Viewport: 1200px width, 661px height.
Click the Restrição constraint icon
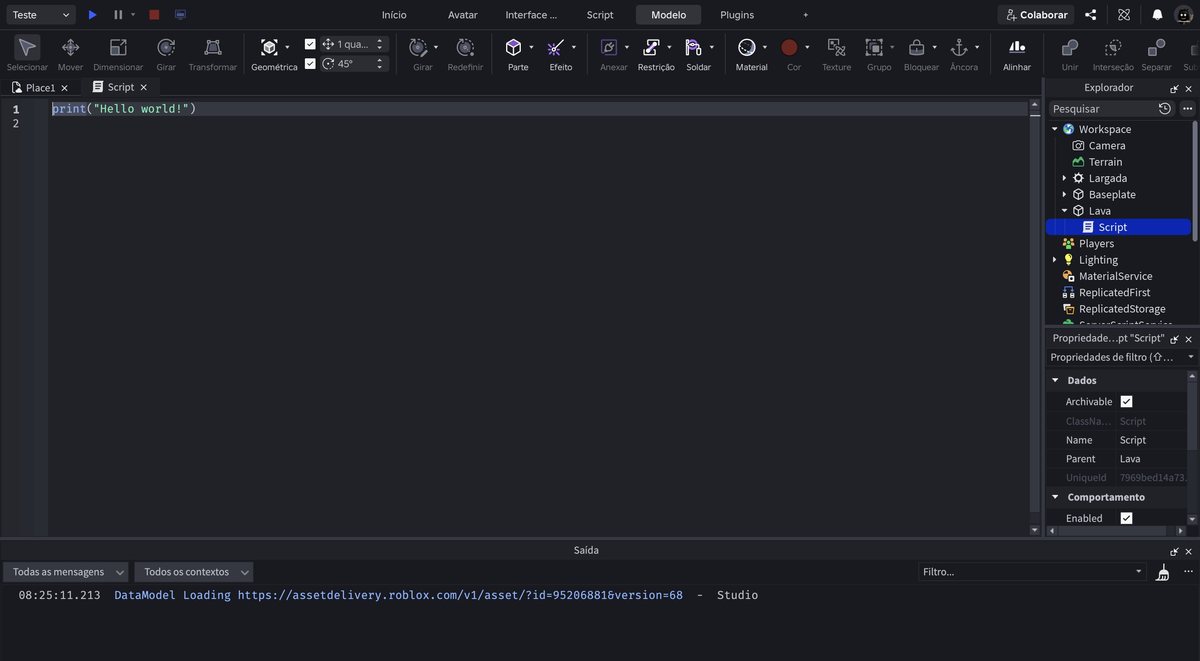click(x=652, y=47)
